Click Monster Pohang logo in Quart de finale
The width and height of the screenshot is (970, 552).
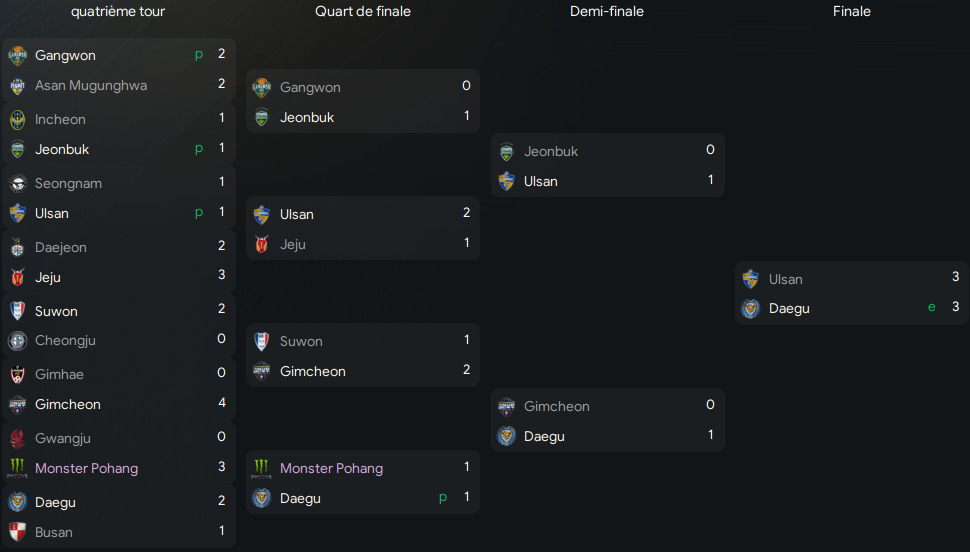click(x=262, y=469)
